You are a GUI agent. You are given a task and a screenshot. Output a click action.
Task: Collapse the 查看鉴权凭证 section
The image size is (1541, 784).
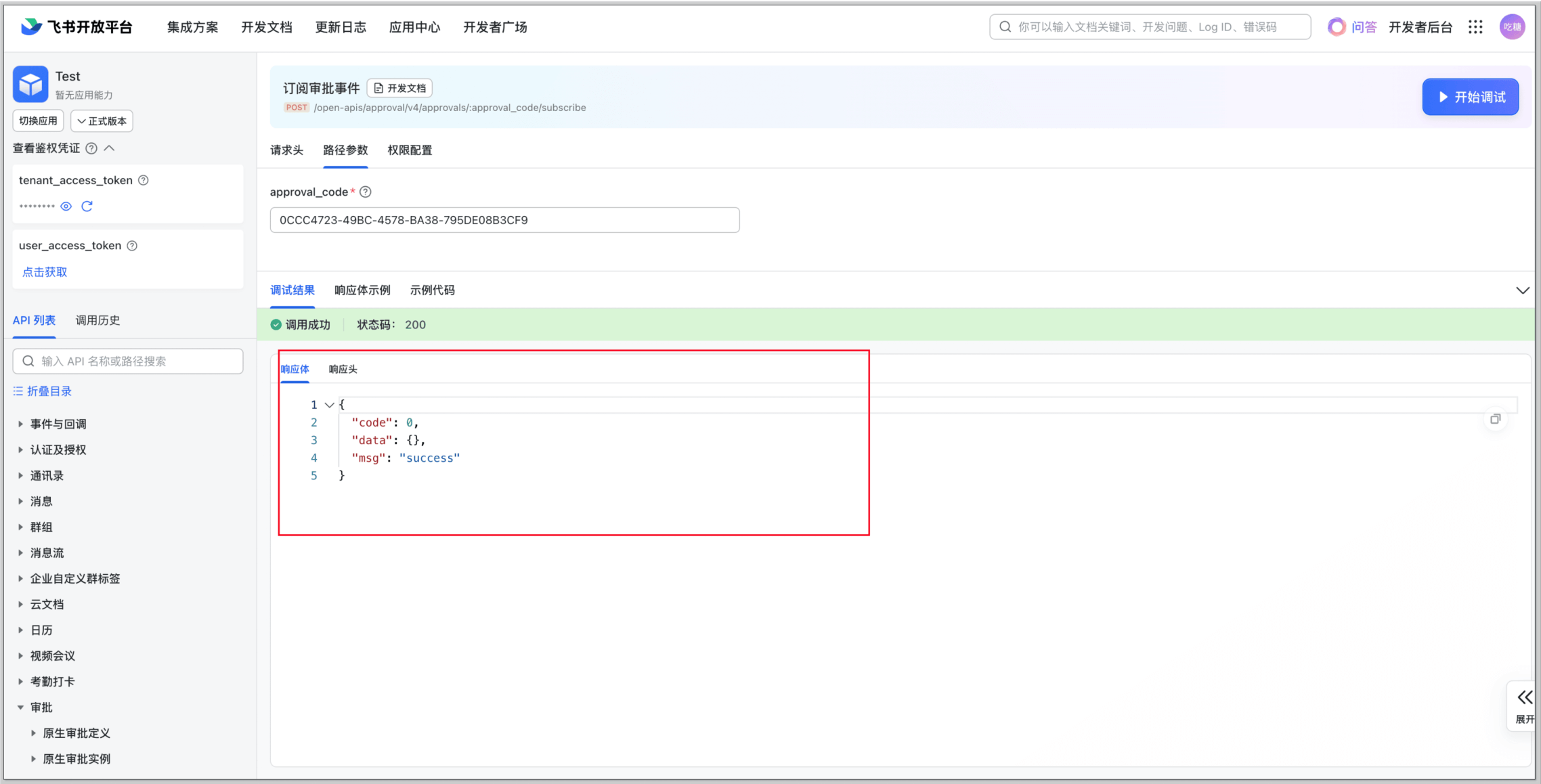(110, 148)
